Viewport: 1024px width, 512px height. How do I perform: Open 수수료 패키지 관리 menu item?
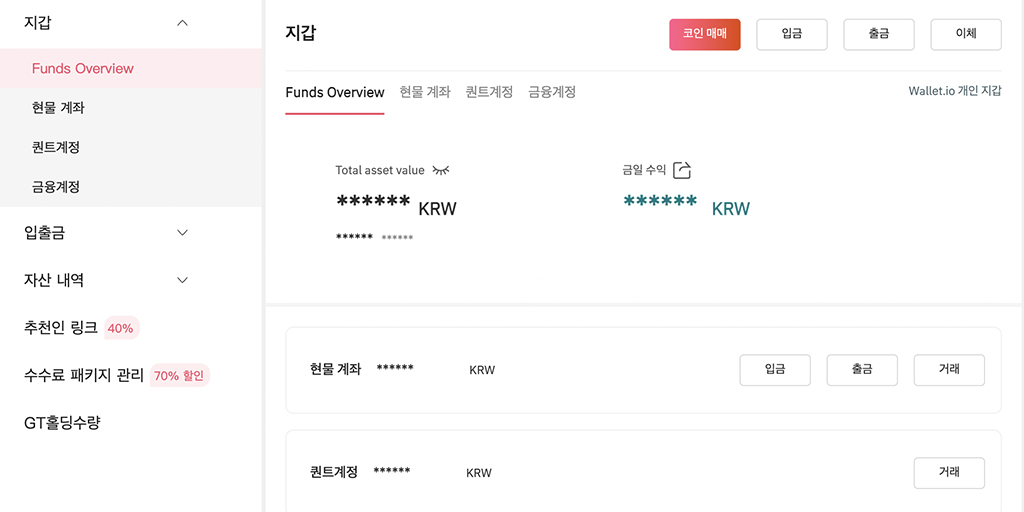tap(85, 375)
